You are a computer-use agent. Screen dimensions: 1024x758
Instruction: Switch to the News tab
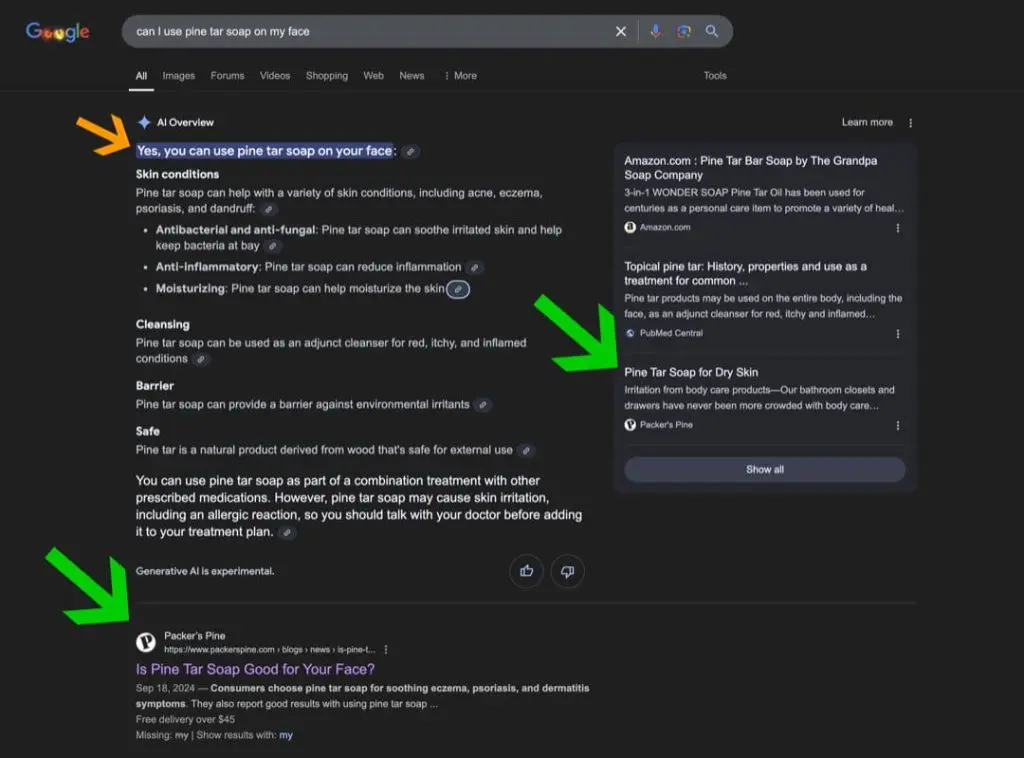pos(411,75)
